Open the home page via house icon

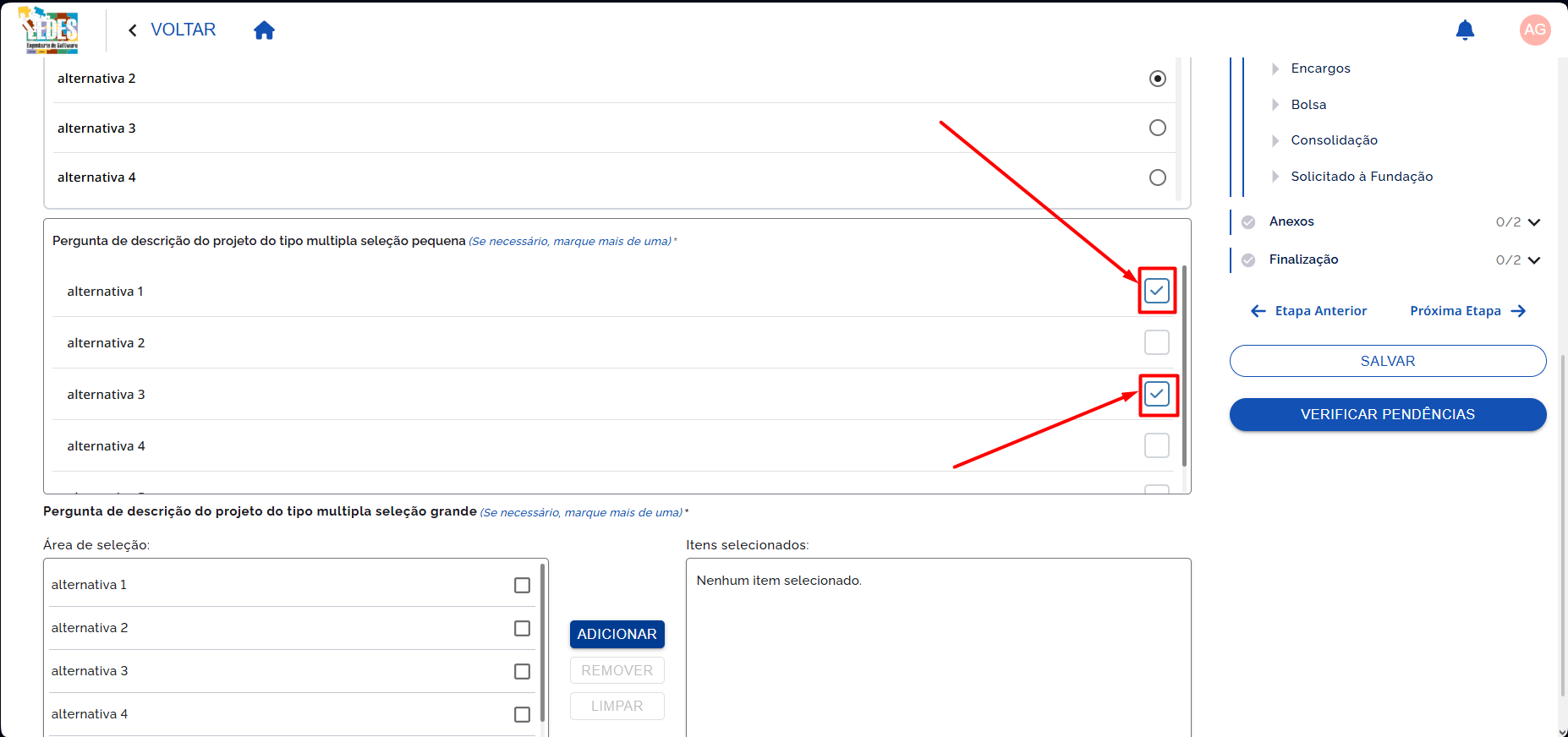click(264, 30)
